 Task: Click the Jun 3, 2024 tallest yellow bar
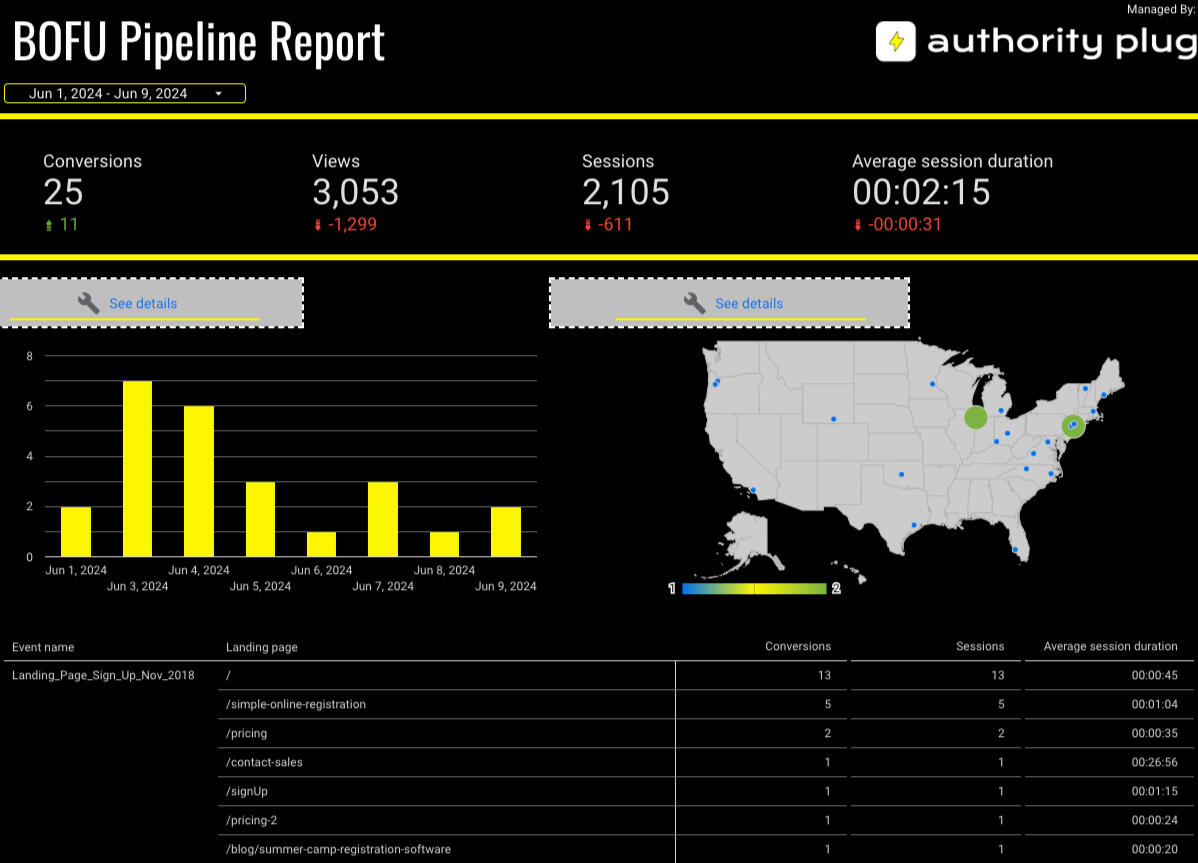[137, 468]
